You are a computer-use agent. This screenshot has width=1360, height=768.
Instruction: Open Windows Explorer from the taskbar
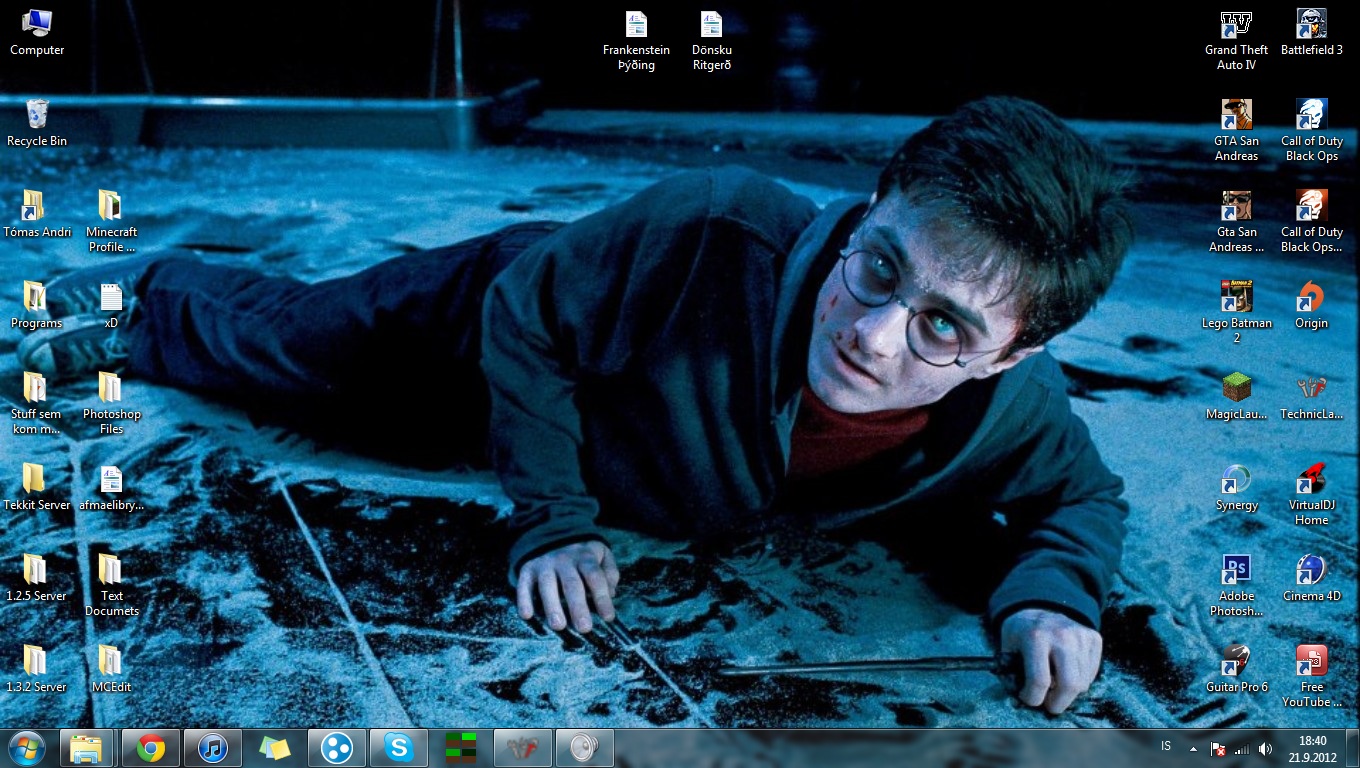pos(87,748)
